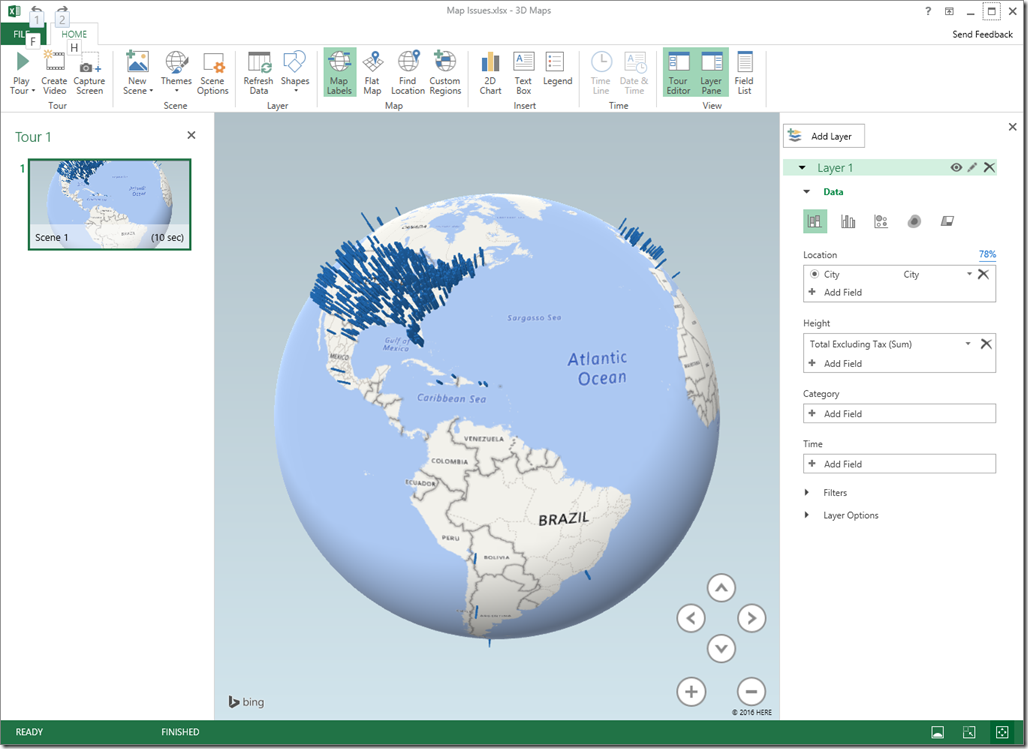Click first status bar view icon
1028x749 pixels.
(x=938, y=732)
